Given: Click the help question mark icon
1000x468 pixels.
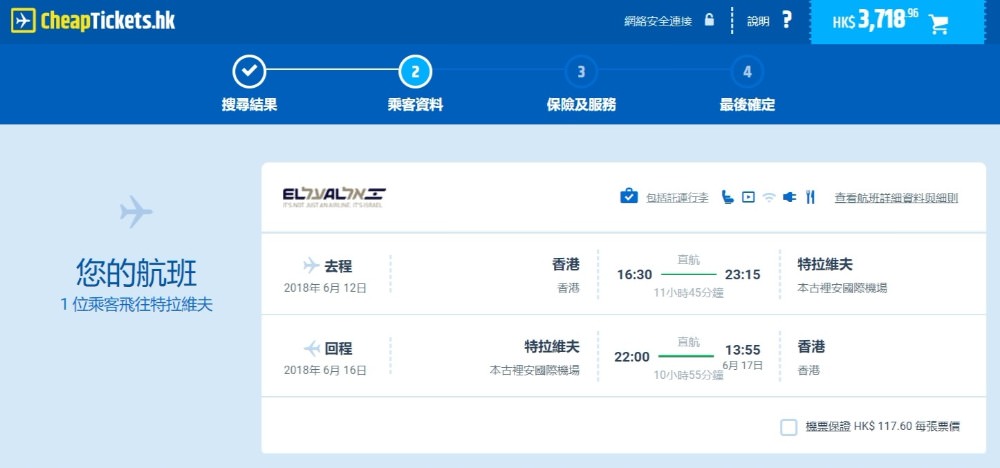Looking at the screenshot, I should point(787,20).
